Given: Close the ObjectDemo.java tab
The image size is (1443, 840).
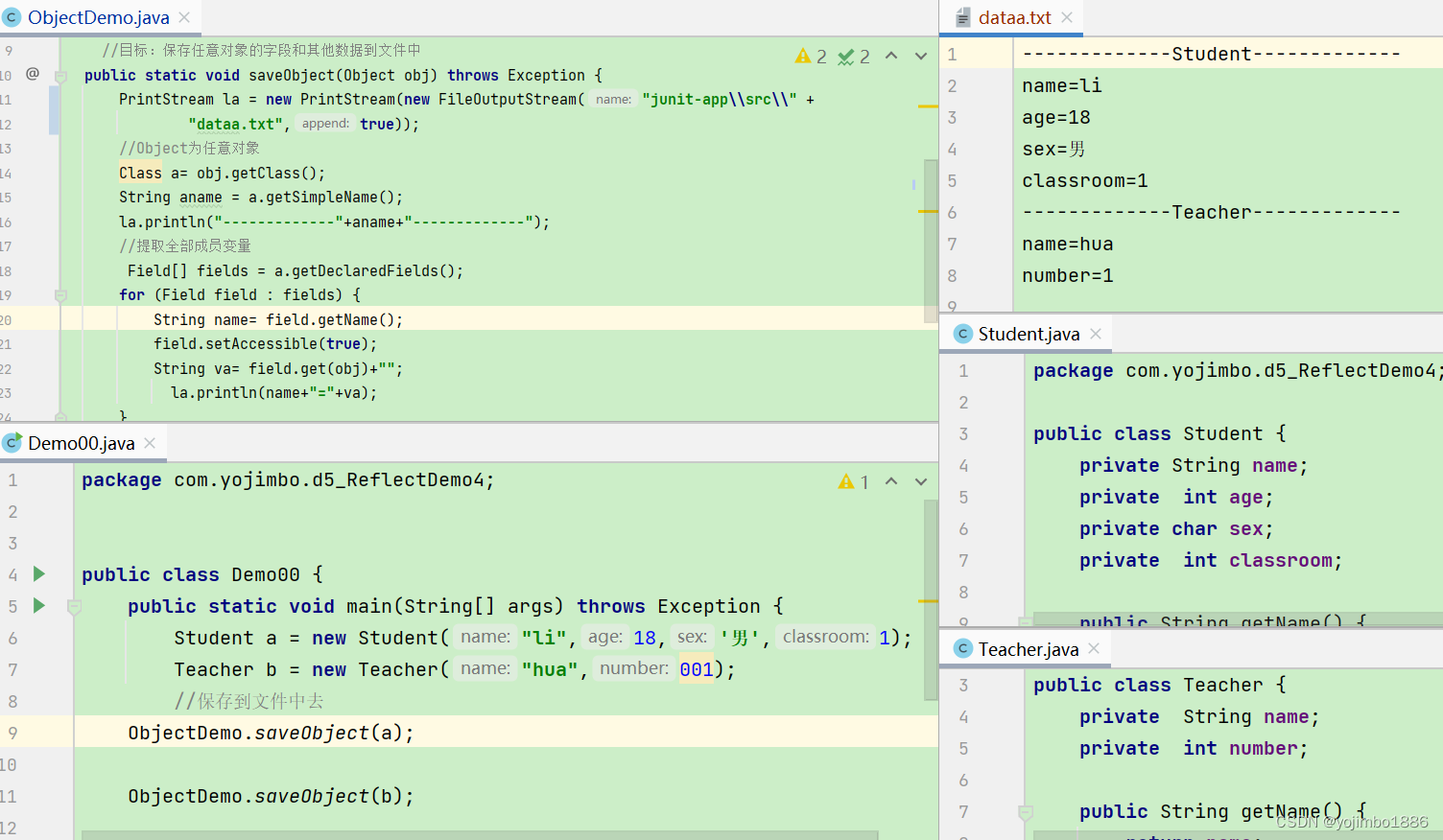Looking at the screenshot, I should (184, 17).
